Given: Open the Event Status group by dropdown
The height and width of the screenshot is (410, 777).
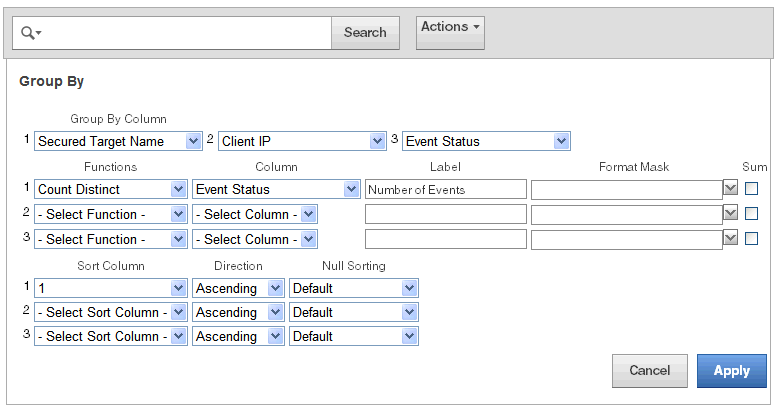Looking at the screenshot, I should (486, 142).
